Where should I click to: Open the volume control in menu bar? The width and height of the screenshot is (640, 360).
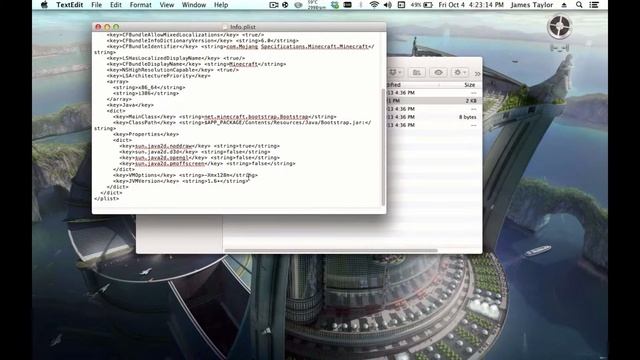388,5
